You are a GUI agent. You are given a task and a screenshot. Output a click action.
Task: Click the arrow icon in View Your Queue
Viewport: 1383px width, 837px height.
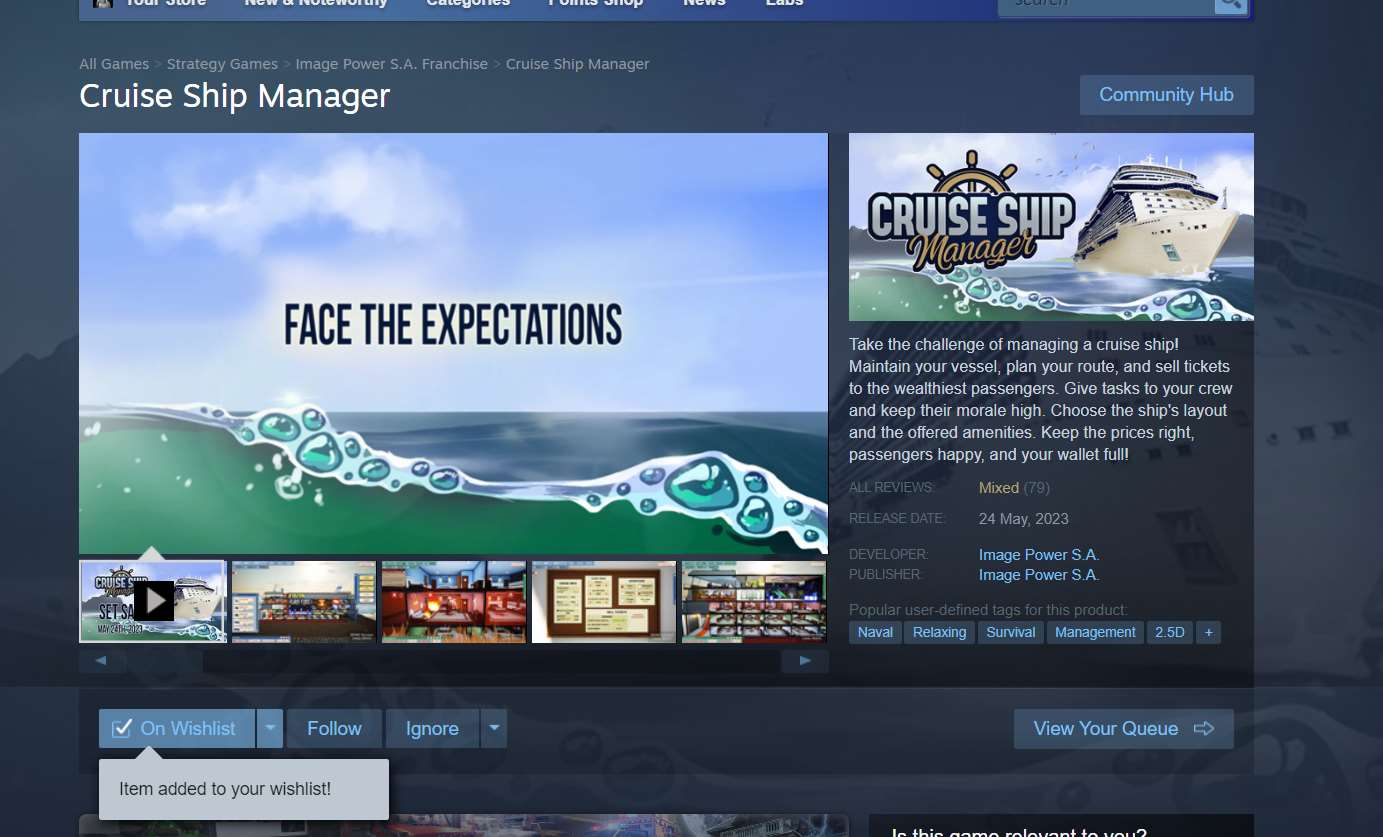(1204, 729)
